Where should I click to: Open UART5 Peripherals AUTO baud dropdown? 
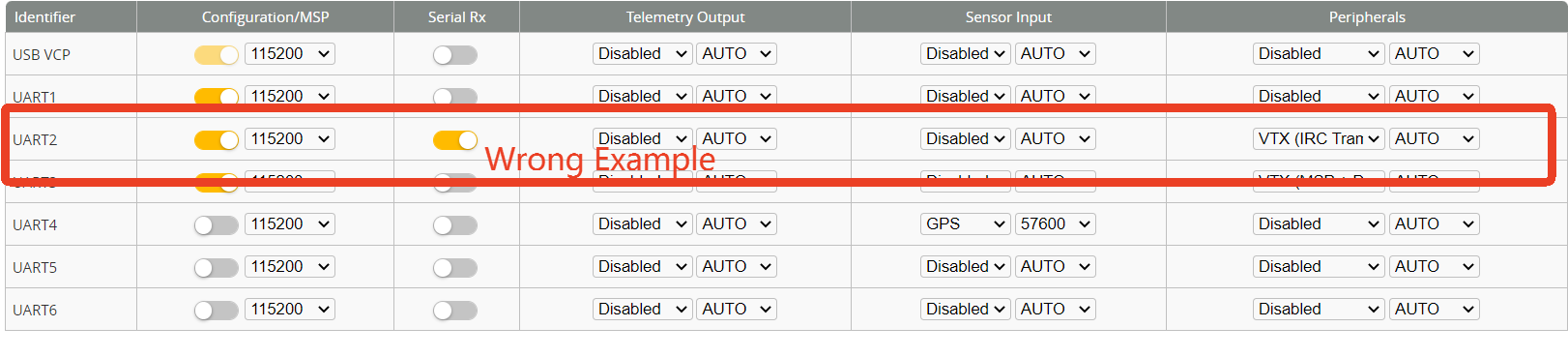click(1435, 267)
